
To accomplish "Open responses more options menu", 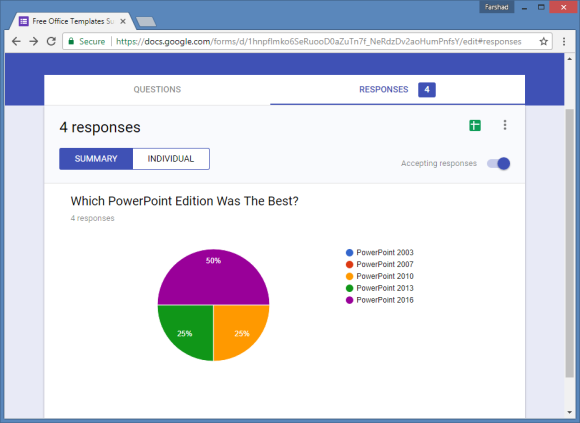I will click(x=505, y=125).
